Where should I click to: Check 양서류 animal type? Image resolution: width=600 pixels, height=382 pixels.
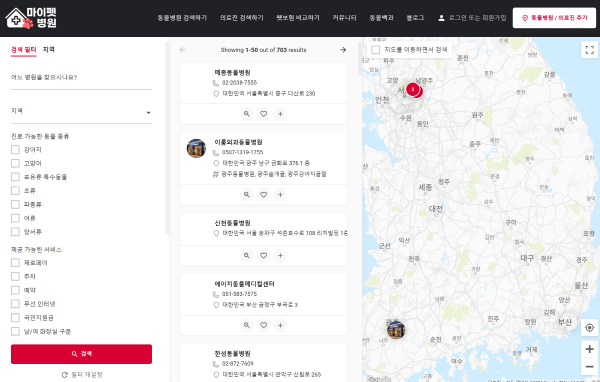pyautogui.click(x=15, y=232)
